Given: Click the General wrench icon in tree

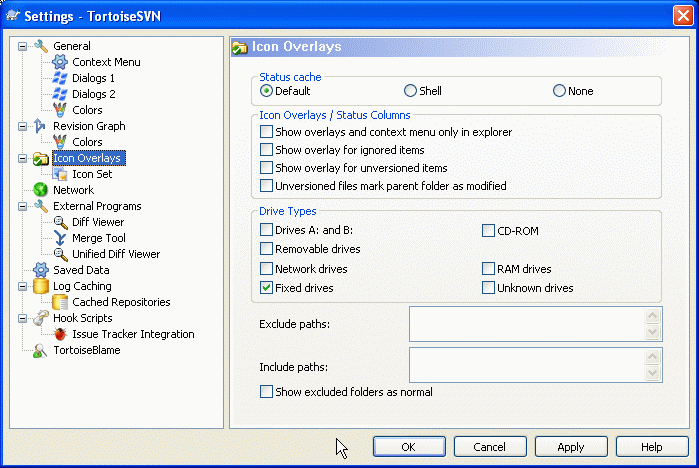Looking at the screenshot, I should click(41, 46).
